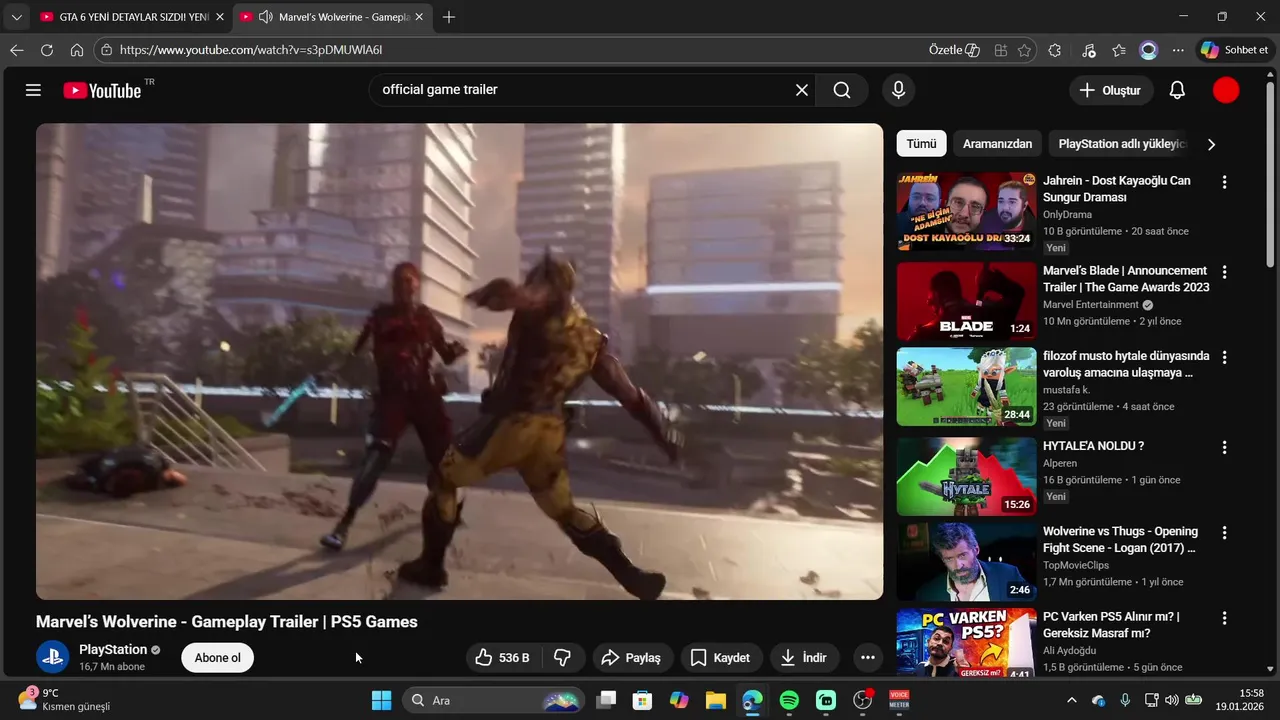Open the Wolverine vs Thugs thumbnail

point(966,561)
